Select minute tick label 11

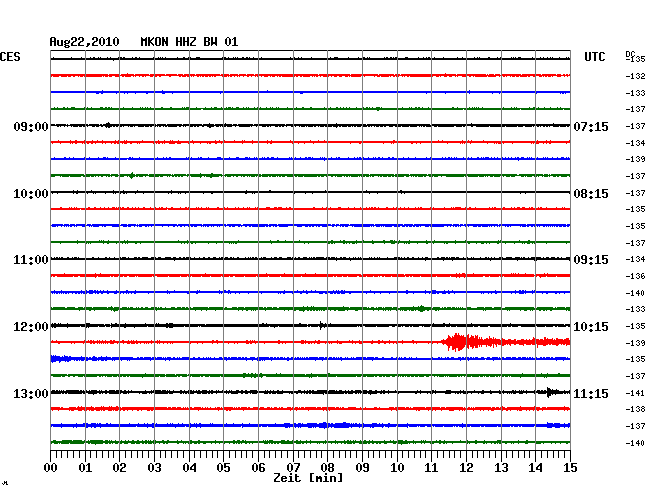coord(432,468)
